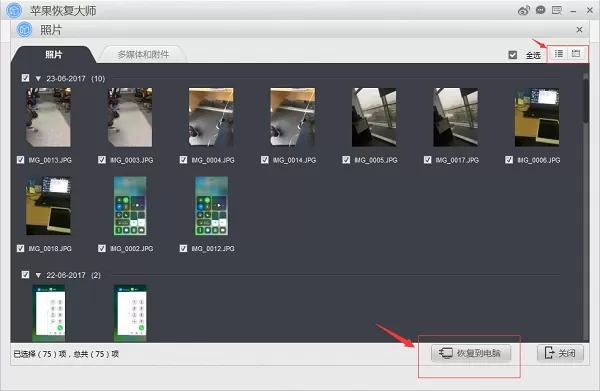Click the blue logo beside 照片 header

[24, 29]
